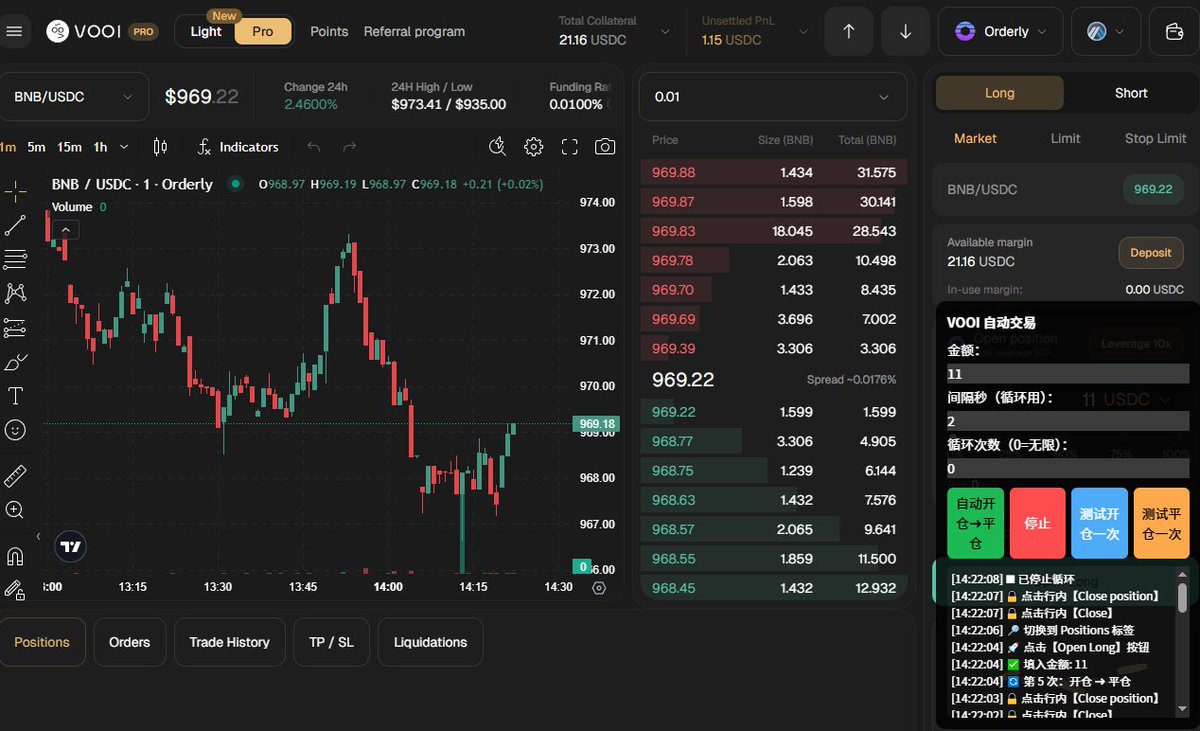Open the TP / SL tab
This screenshot has height=731, width=1200.
[x=332, y=642]
